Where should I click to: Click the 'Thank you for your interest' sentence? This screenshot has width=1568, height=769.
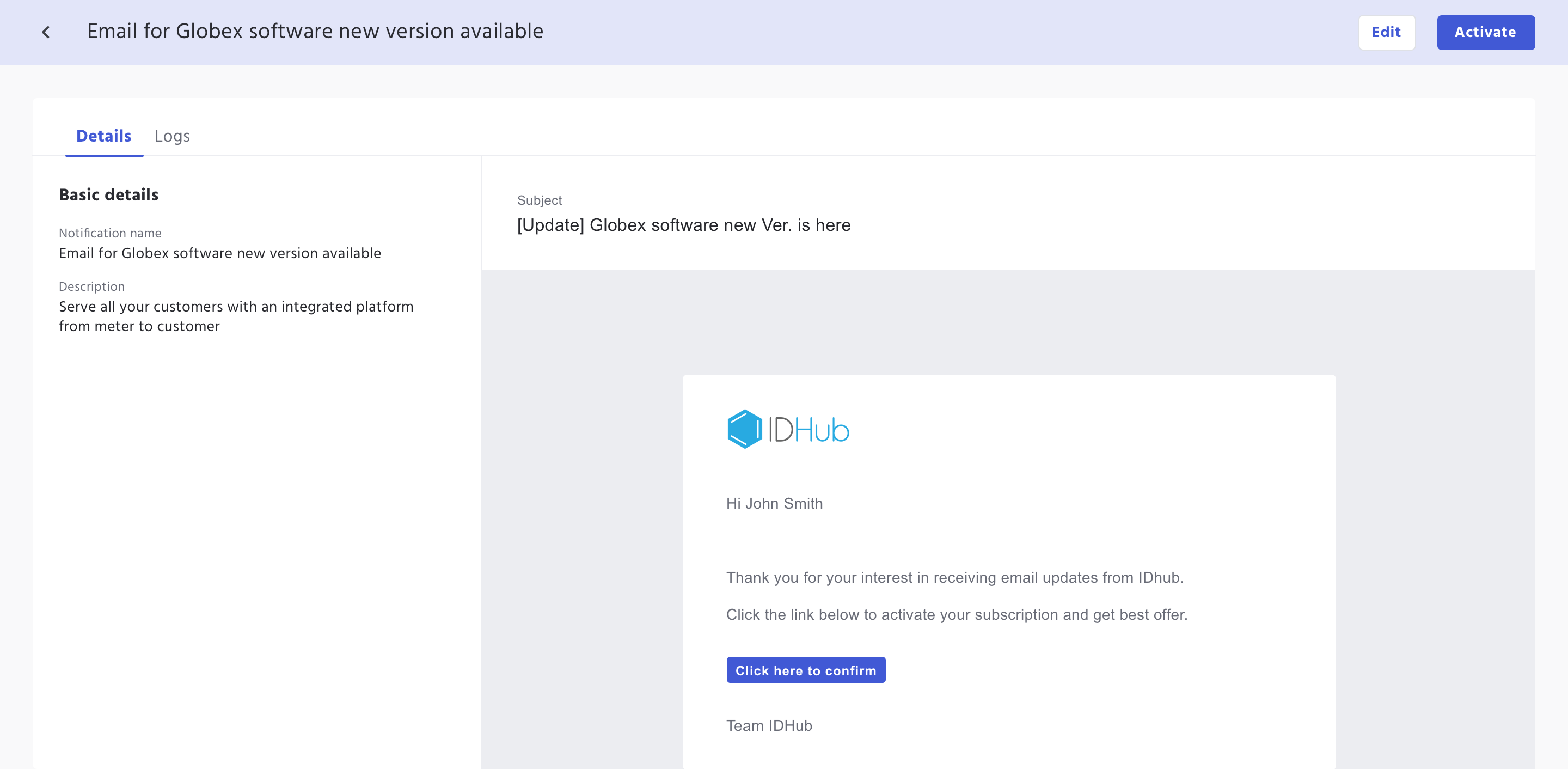(954, 577)
